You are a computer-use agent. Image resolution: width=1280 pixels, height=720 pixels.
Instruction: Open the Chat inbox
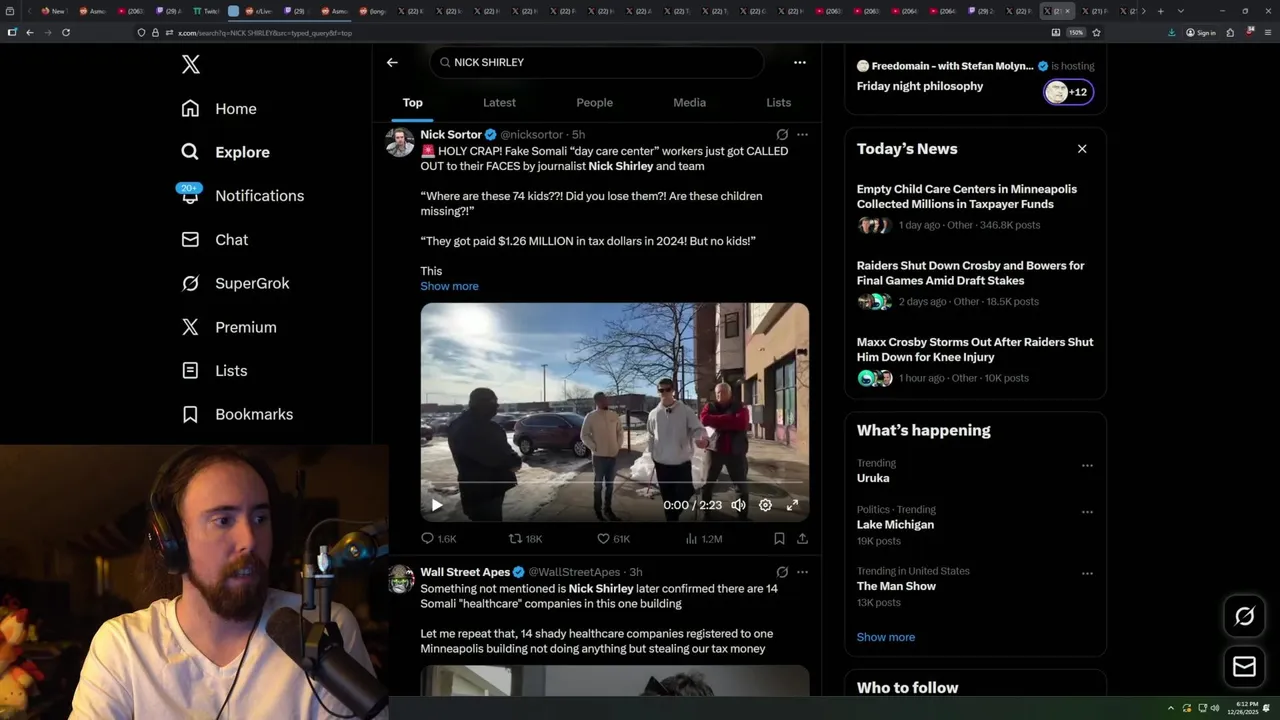(x=214, y=240)
